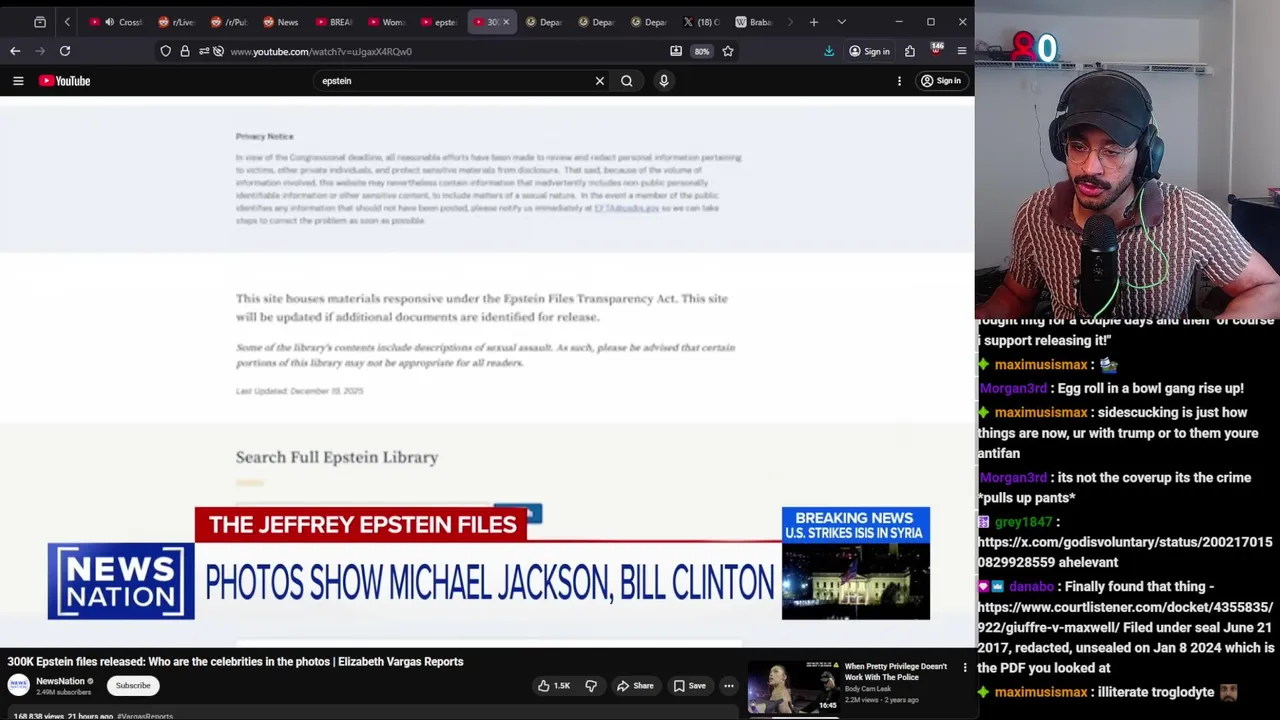This screenshot has height=720, width=1280.
Task: Reload the page with refresh icon
Action: (x=65, y=51)
